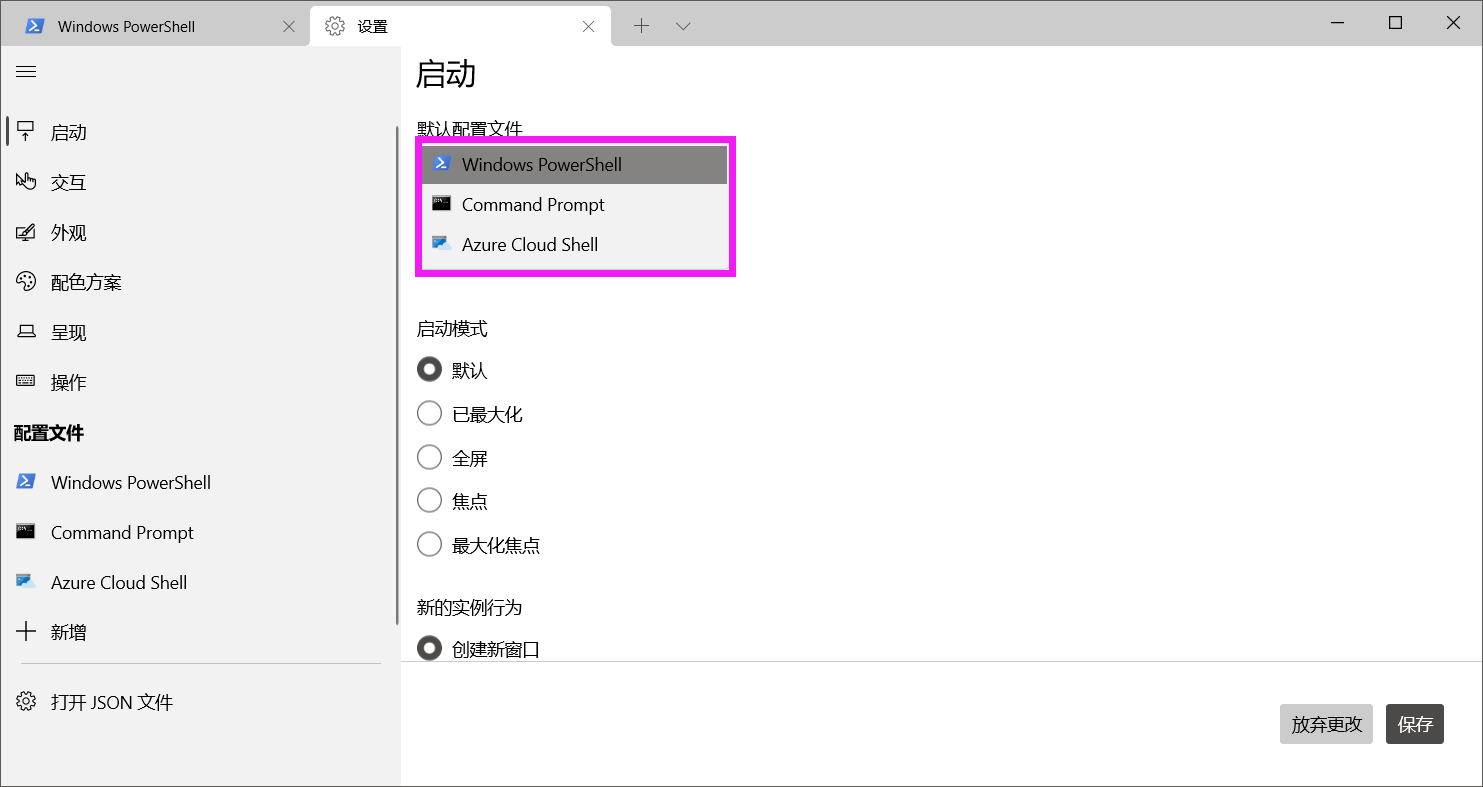Select the 默认 launch mode radio button
This screenshot has height=787, width=1483.
[429, 370]
